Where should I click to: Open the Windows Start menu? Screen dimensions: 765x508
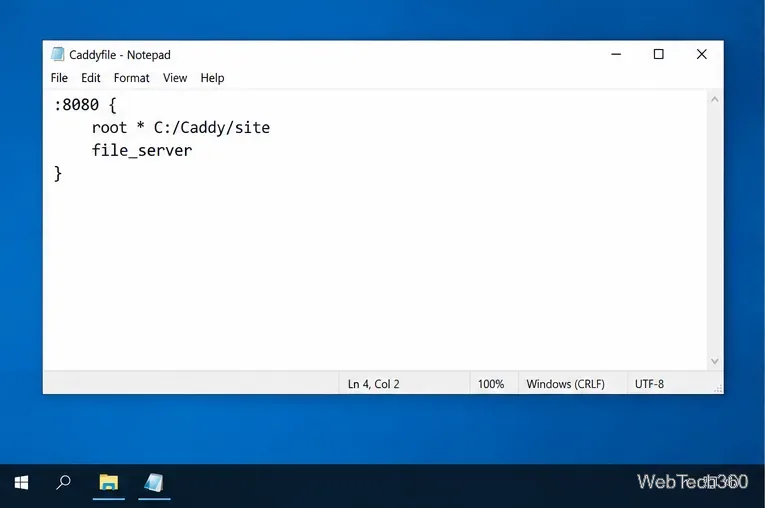point(21,483)
